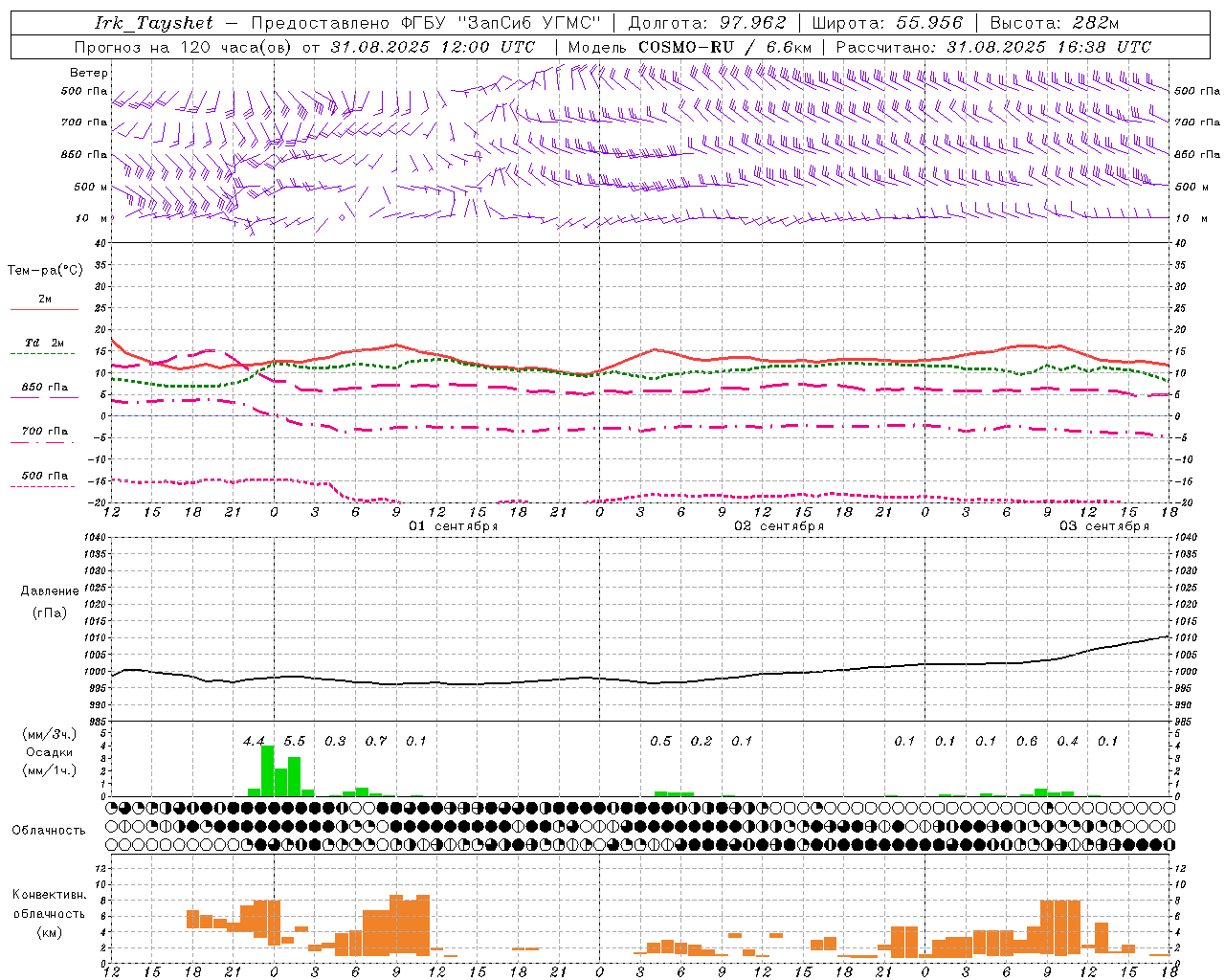
Task: Select the Высота: 282м field
Action: tap(1055, 23)
